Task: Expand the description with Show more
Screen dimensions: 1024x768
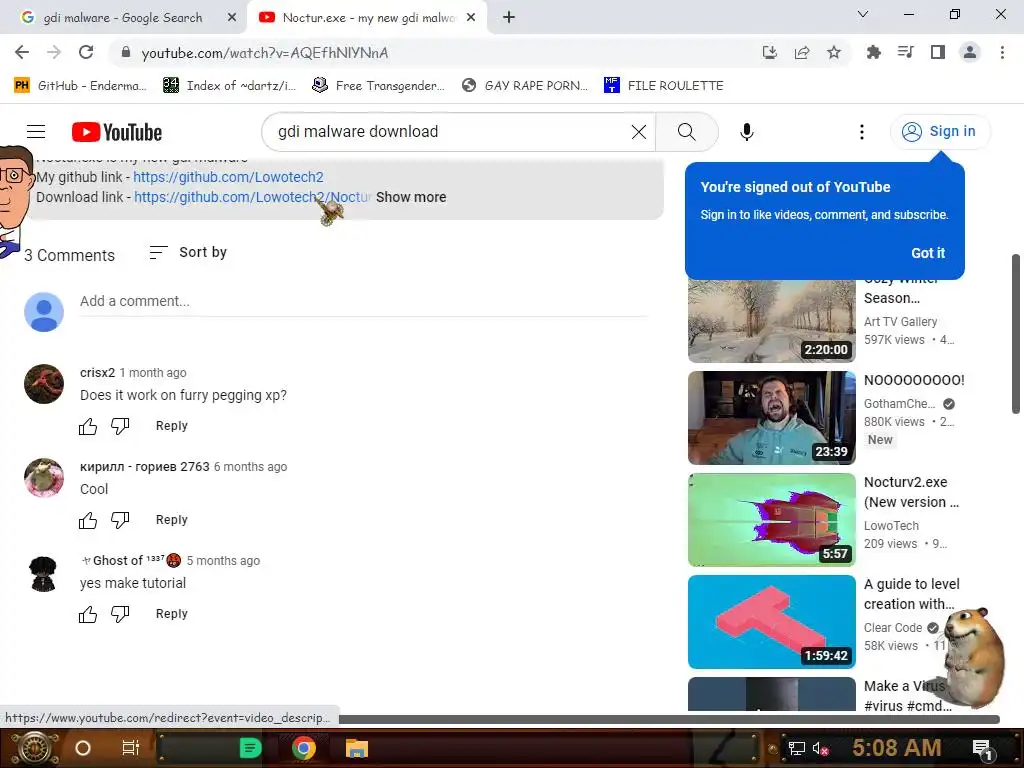Action: (411, 197)
